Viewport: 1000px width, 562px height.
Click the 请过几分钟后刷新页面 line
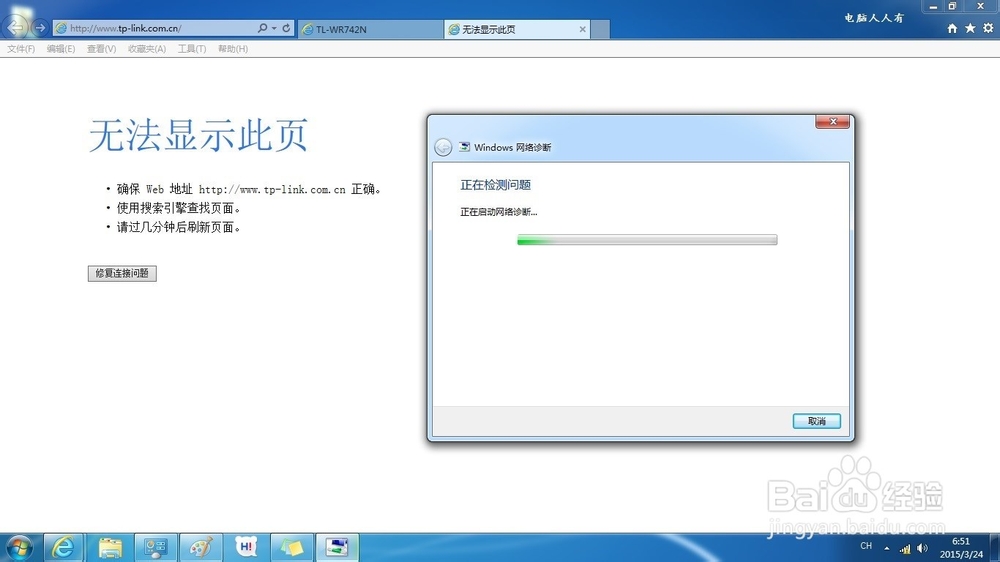pos(179,227)
